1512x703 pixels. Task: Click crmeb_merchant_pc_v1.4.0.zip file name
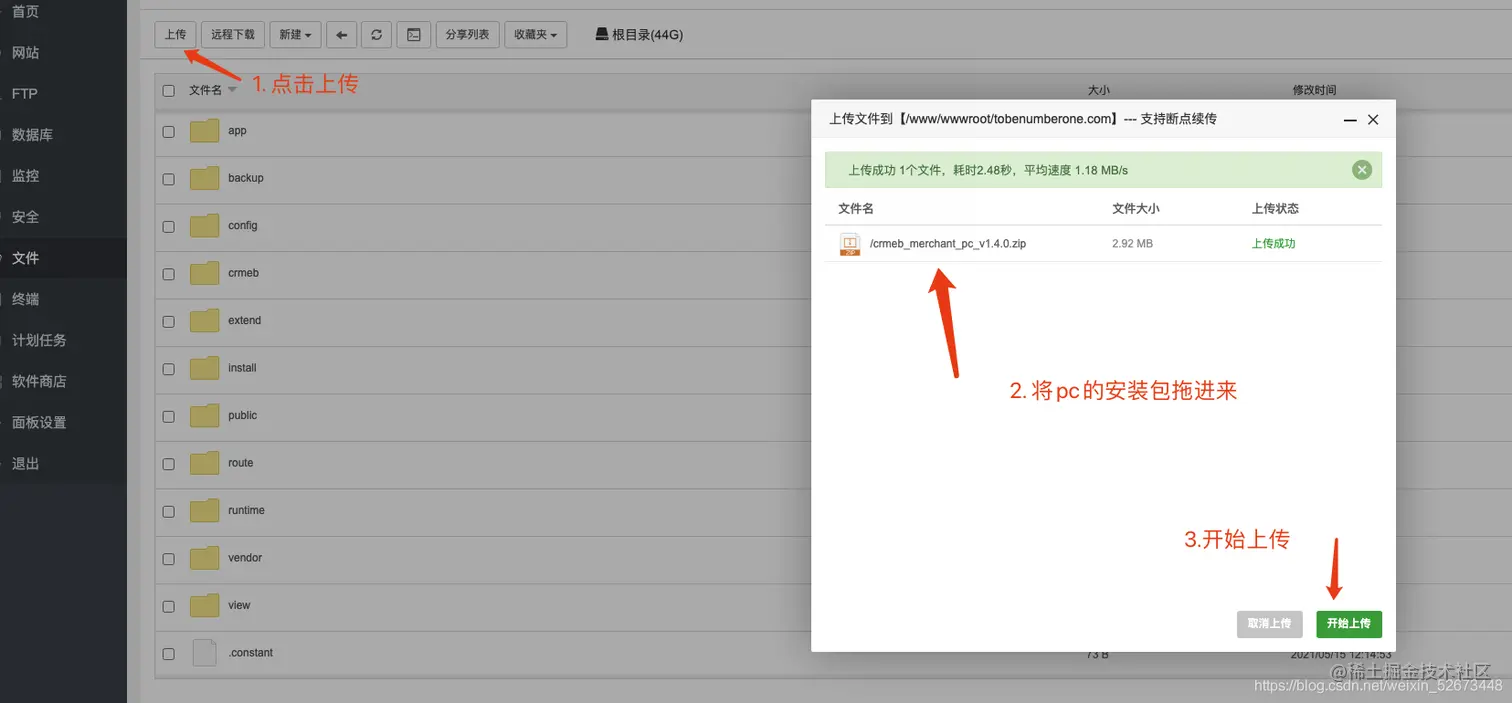(x=947, y=244)
